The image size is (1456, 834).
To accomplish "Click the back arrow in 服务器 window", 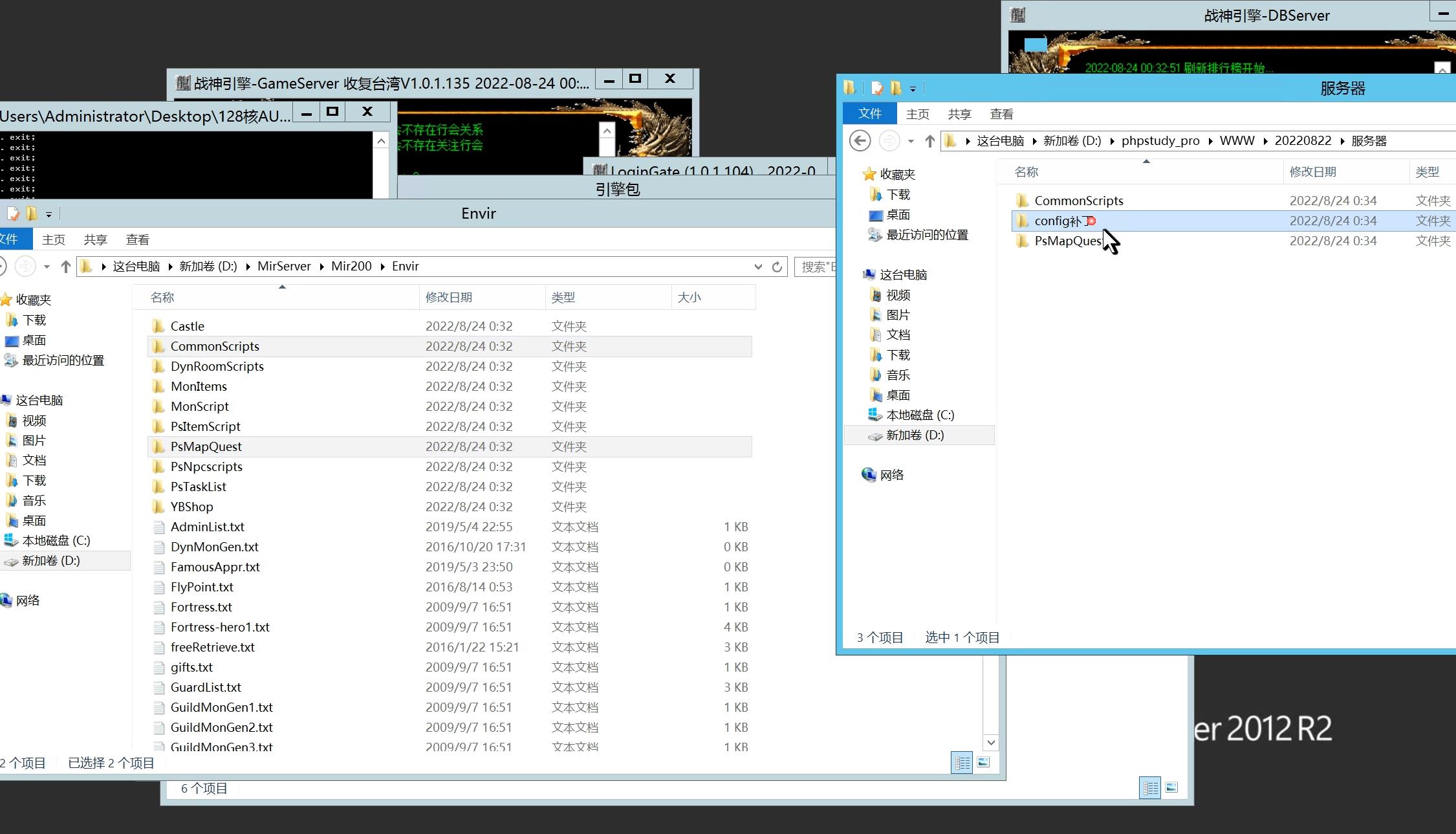I will (860, 140).
